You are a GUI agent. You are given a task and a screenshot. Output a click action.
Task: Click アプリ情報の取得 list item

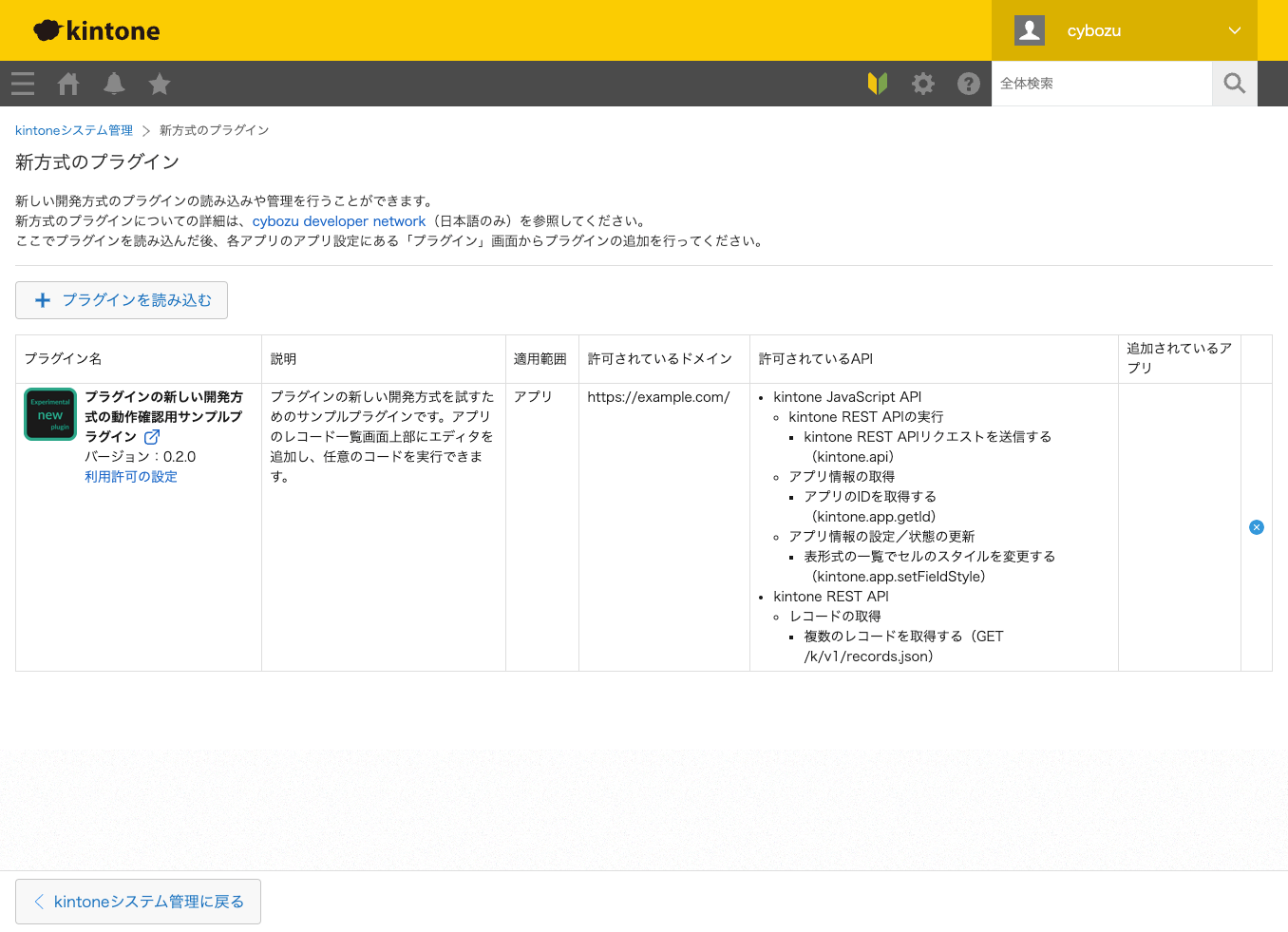point(842,477)
